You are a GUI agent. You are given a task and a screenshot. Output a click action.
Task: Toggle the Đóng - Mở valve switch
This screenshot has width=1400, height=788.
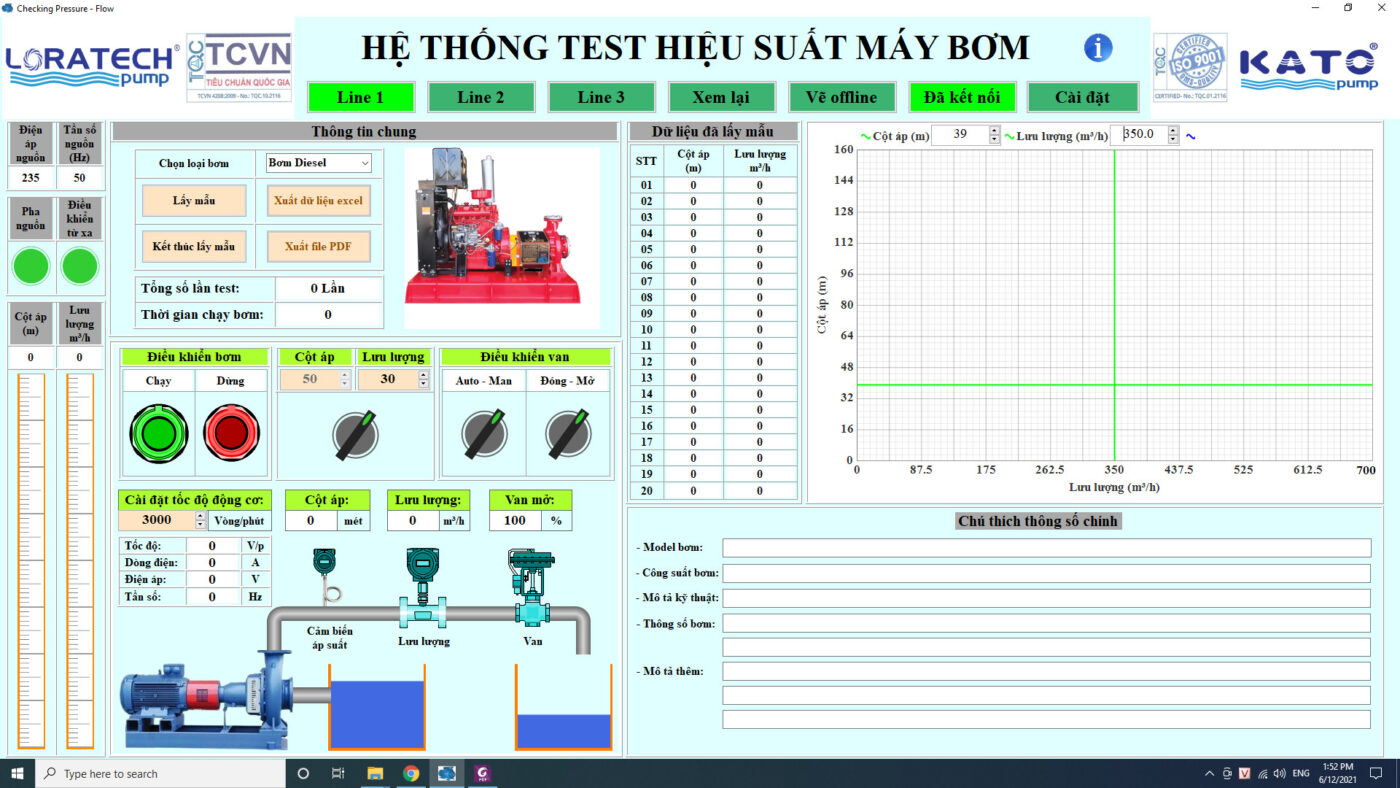pyautogui.click(x=567, y=434)
